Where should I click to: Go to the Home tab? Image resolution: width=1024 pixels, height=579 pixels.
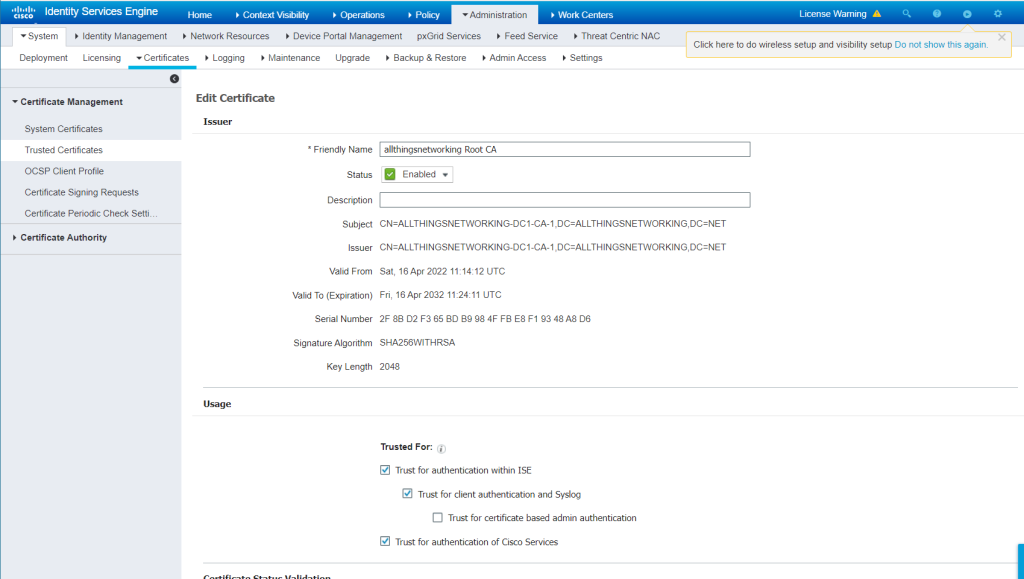pyautogui.click(x=199, y=14)
